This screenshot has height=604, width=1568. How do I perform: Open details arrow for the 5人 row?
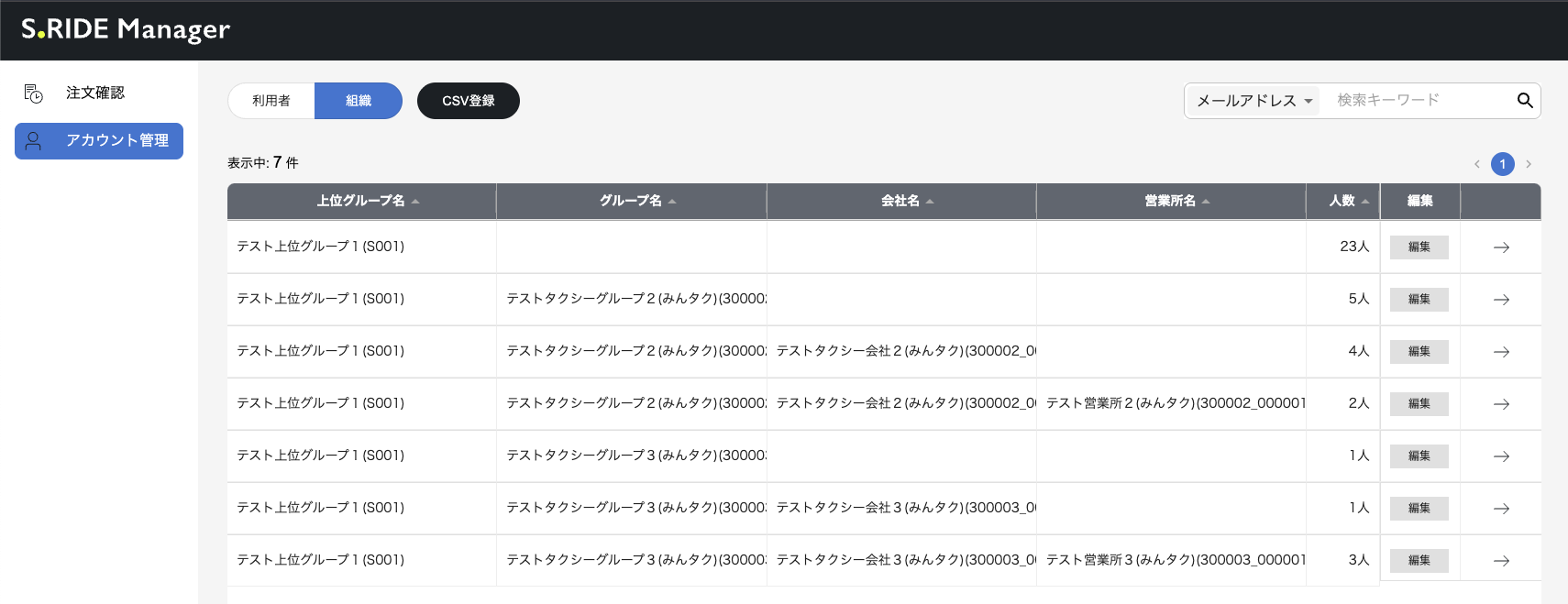(1501, 300)
